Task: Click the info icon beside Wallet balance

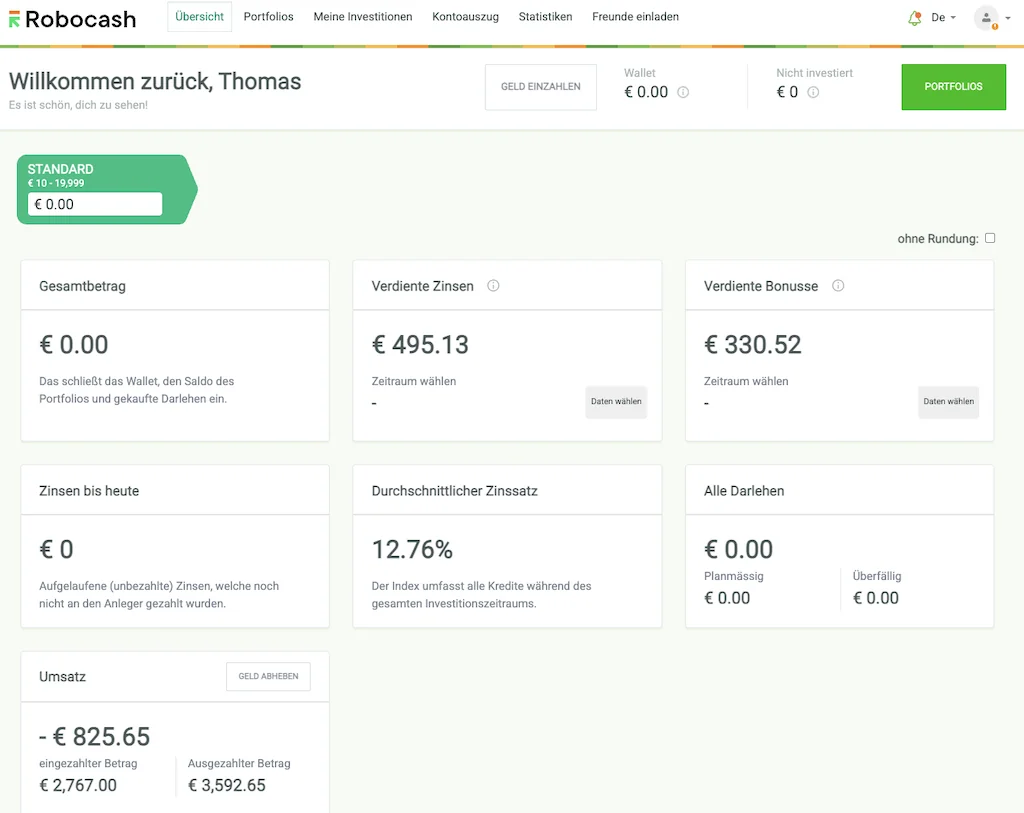Action: click(683, 92)
